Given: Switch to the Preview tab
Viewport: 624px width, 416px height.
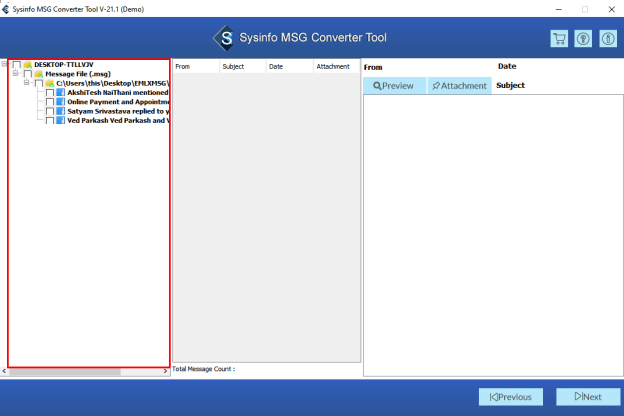Looking at the screenshot, I should coord(394,86).
